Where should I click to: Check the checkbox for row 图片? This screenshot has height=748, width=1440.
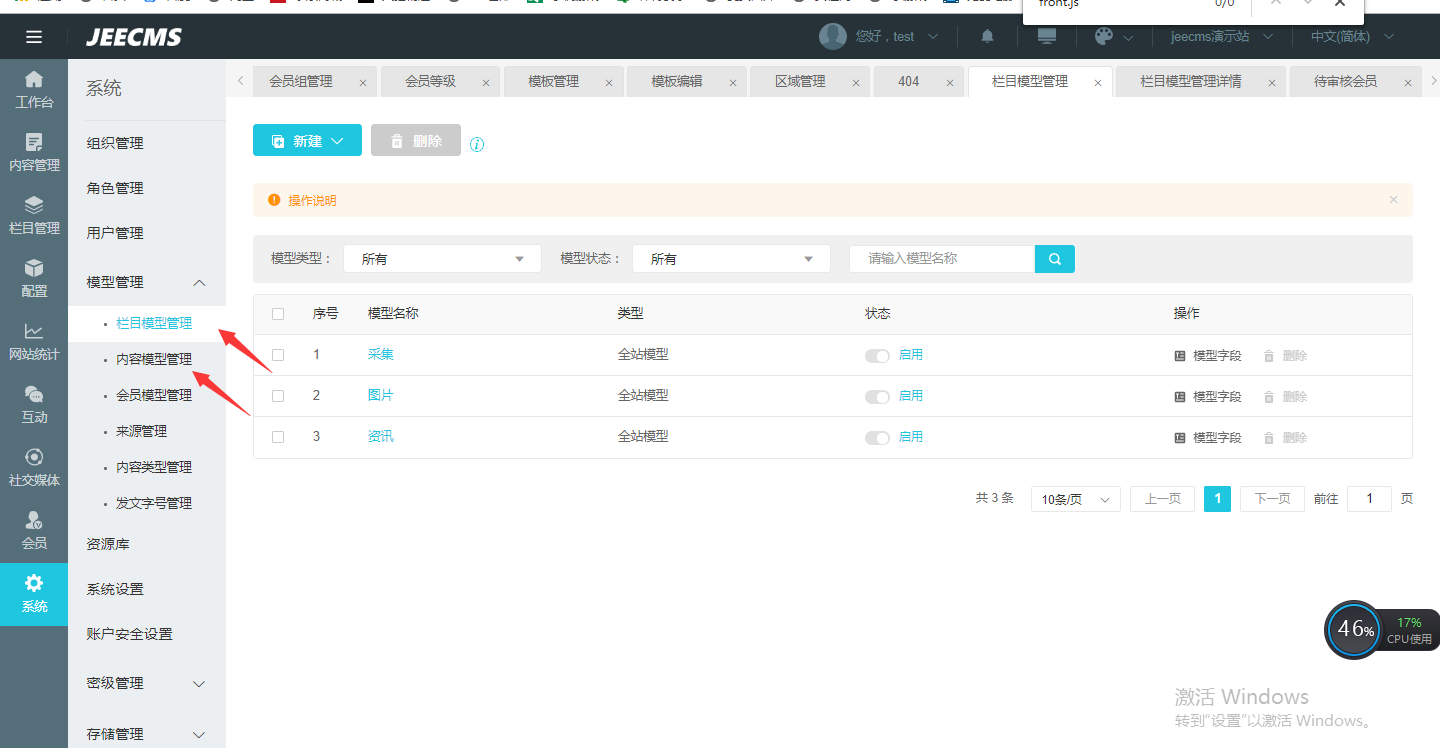[x=278, y=396]
